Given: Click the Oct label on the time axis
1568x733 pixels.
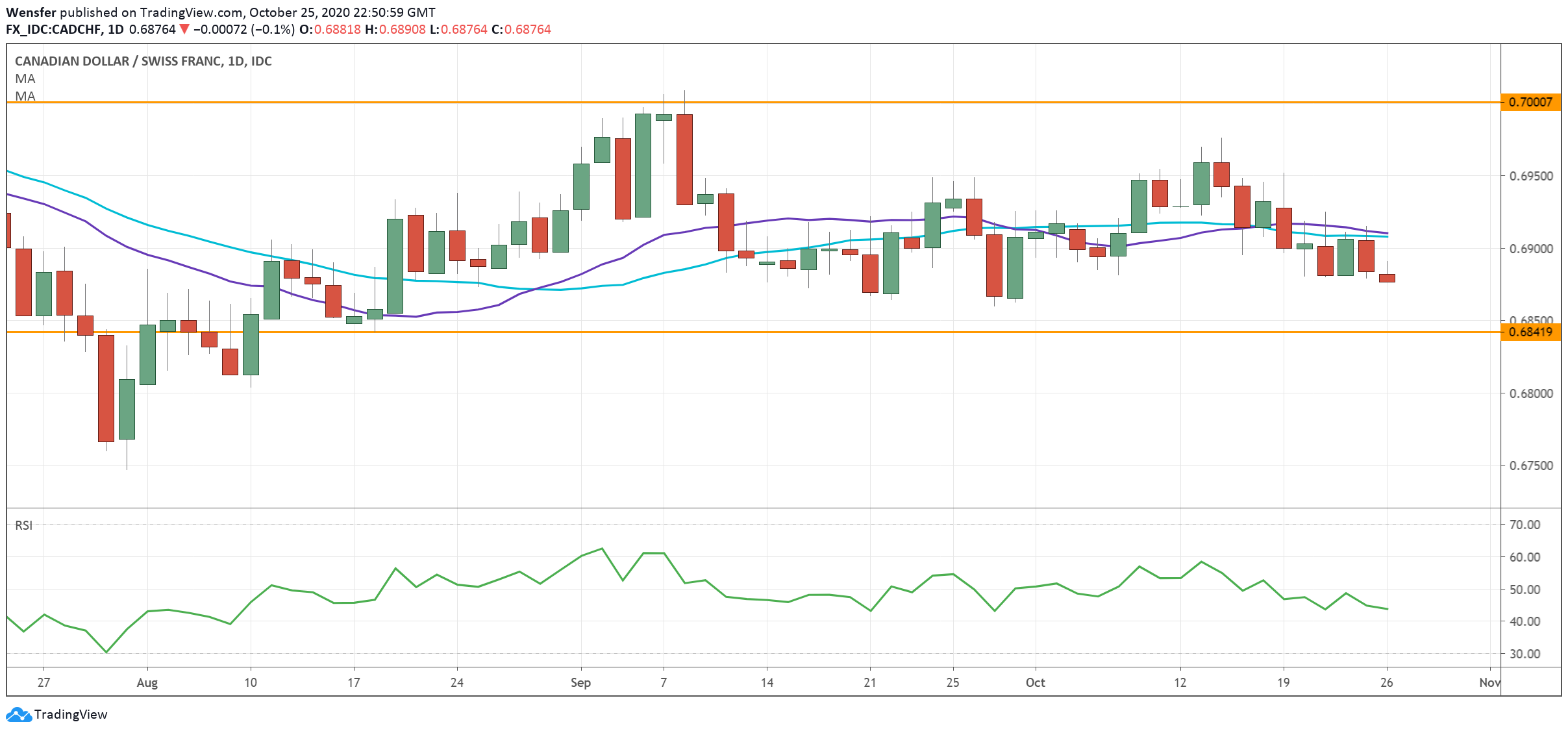Looking at the screenshot, I should click(1035, 683).
